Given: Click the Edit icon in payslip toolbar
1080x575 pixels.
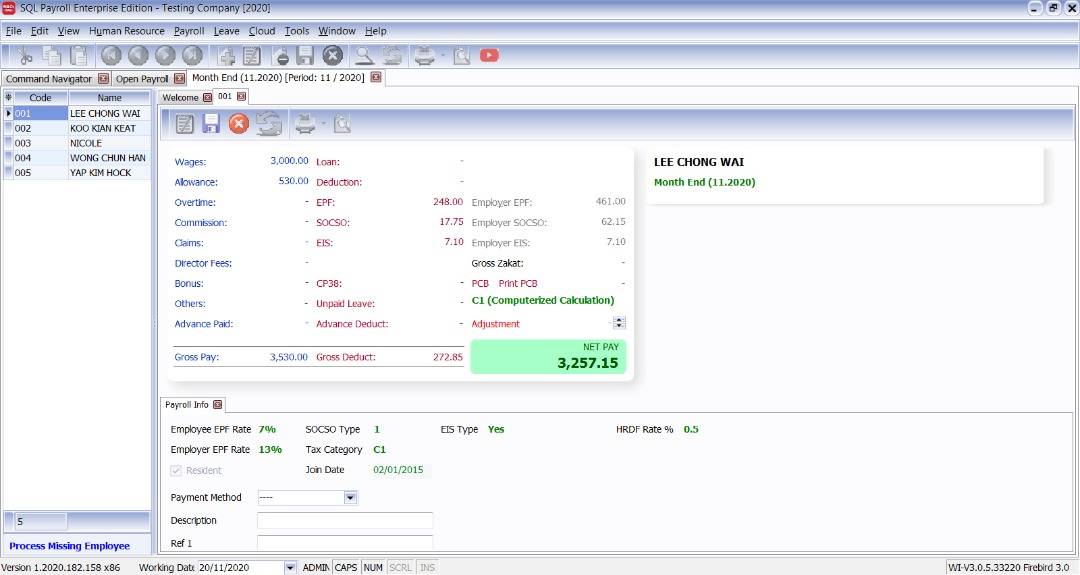Looking at the screenshot, I should point(185,123).
